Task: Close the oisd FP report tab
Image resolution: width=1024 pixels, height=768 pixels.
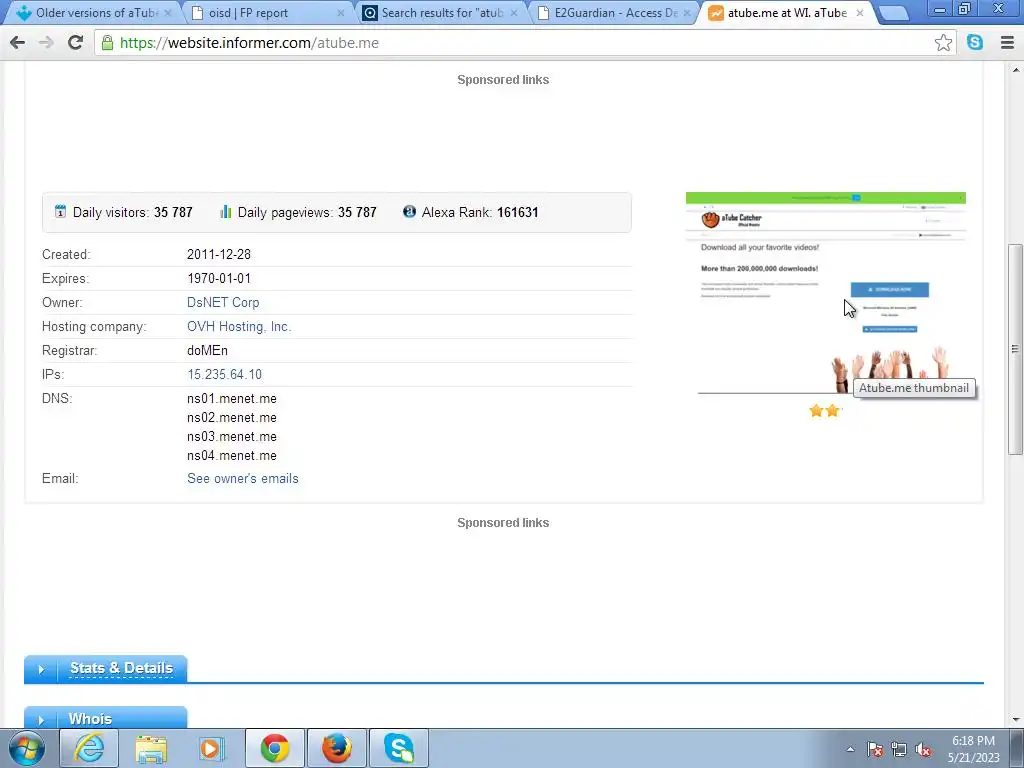Action: point(340,12)
